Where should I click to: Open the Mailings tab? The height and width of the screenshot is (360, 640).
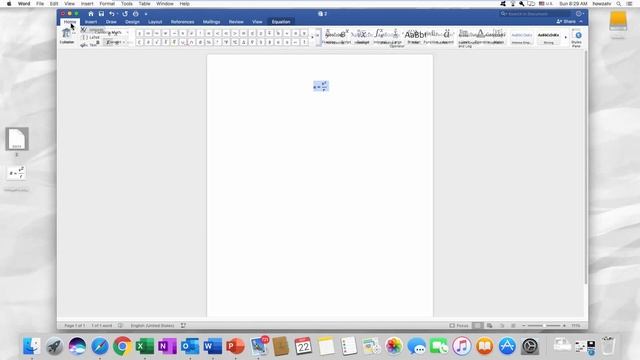tap(211, 22)
